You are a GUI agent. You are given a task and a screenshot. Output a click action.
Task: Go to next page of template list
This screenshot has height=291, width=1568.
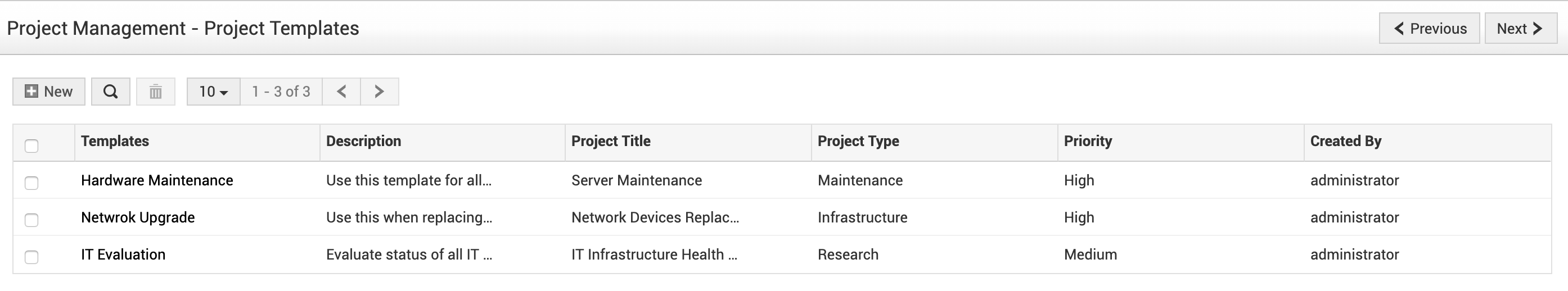379,92
